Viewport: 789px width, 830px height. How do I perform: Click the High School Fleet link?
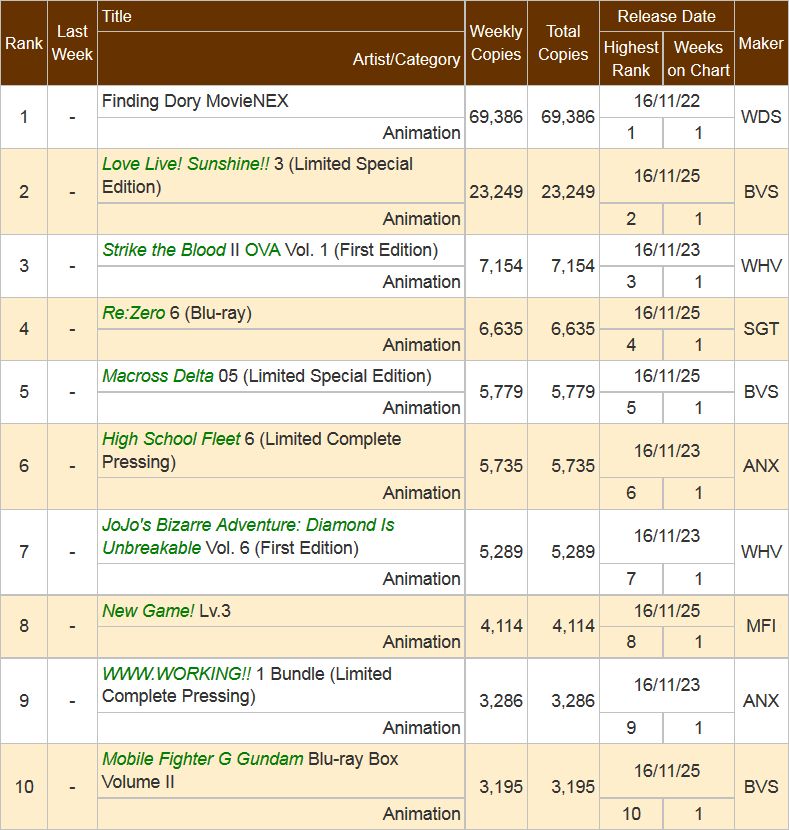click(171, 439)
